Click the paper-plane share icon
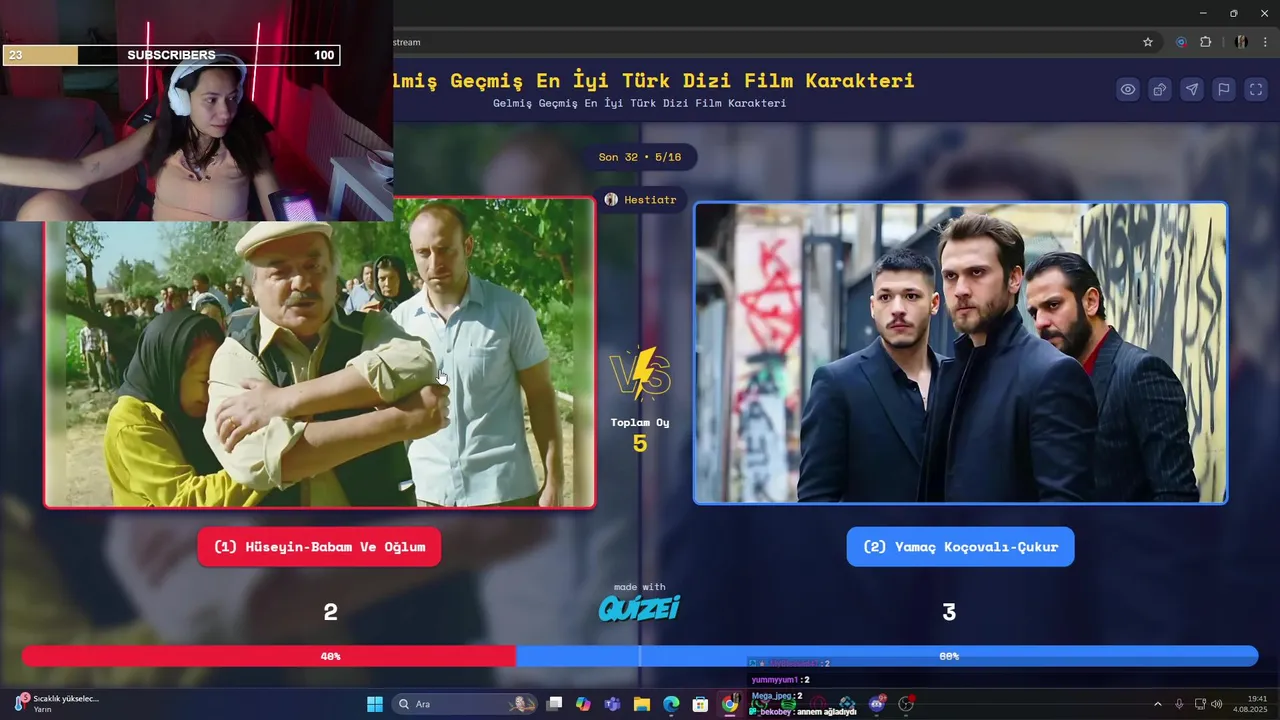The height and width of the screenshot is (720, 1280). (1192, 89)
